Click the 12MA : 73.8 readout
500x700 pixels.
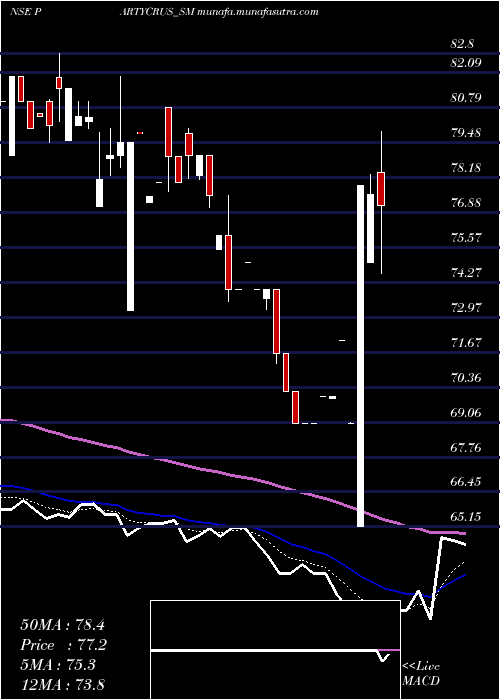pos(63,685)
